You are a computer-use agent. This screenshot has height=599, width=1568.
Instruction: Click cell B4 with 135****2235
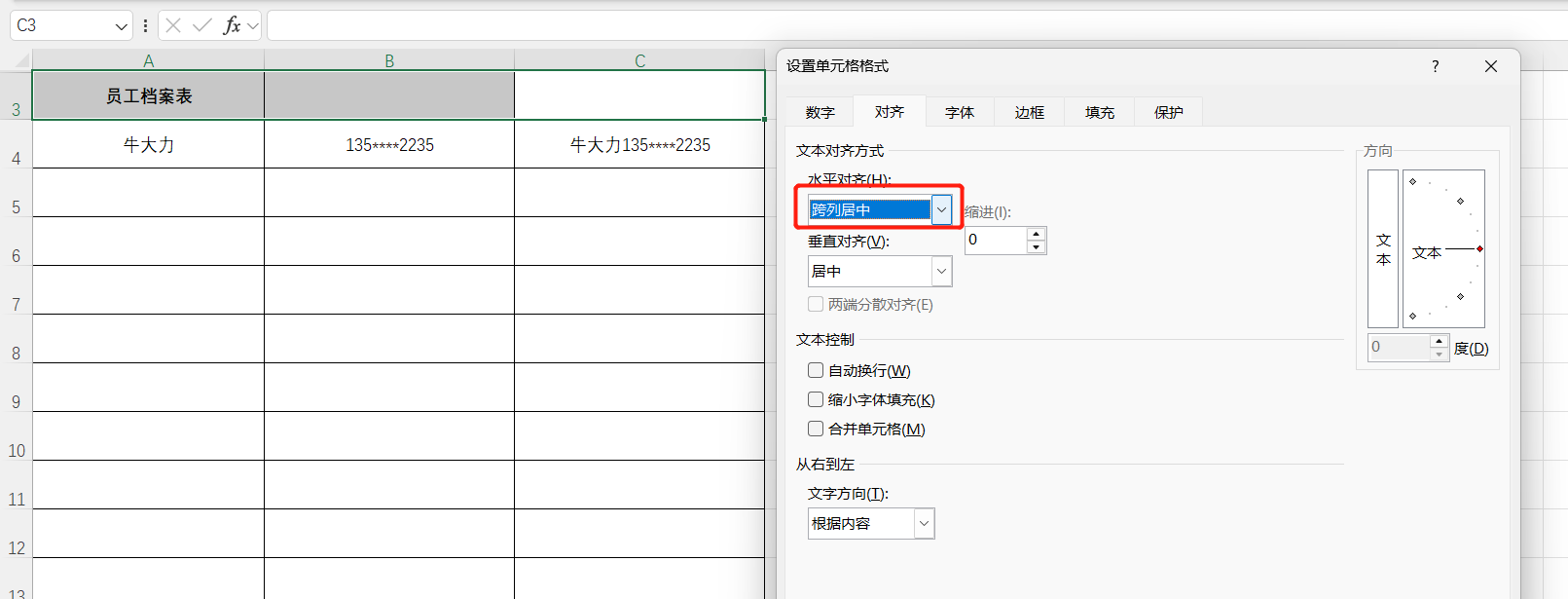[x=389, y=144]
